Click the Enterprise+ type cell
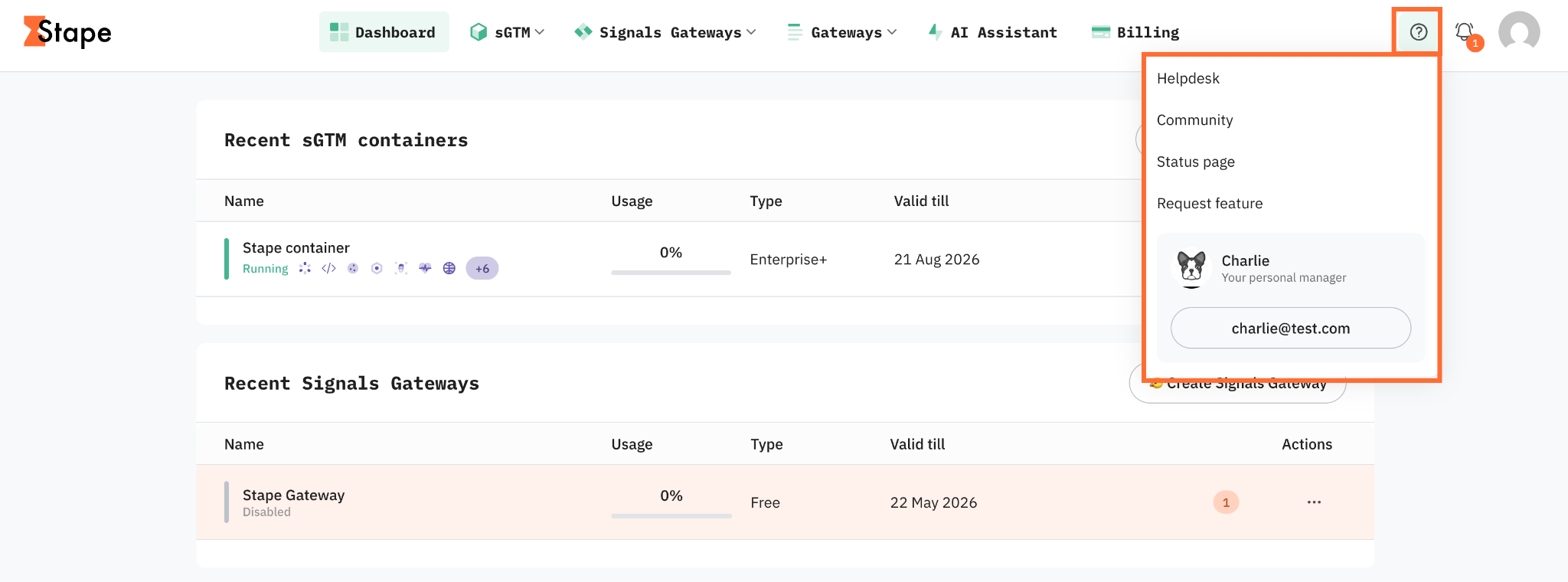 tap(789, 260)
